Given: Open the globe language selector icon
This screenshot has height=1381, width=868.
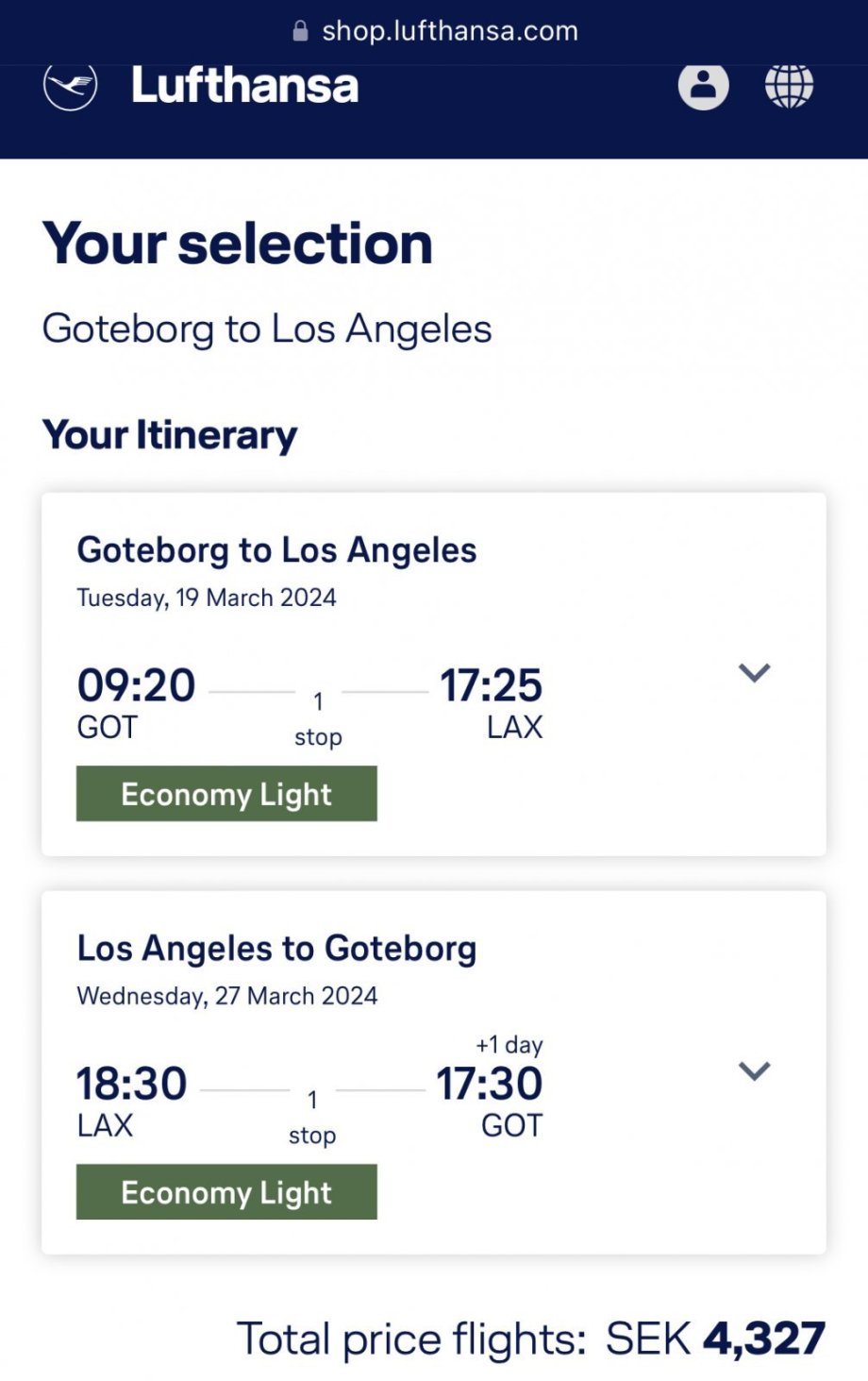Looking at the screenshot, I should (x=789, y=86).
